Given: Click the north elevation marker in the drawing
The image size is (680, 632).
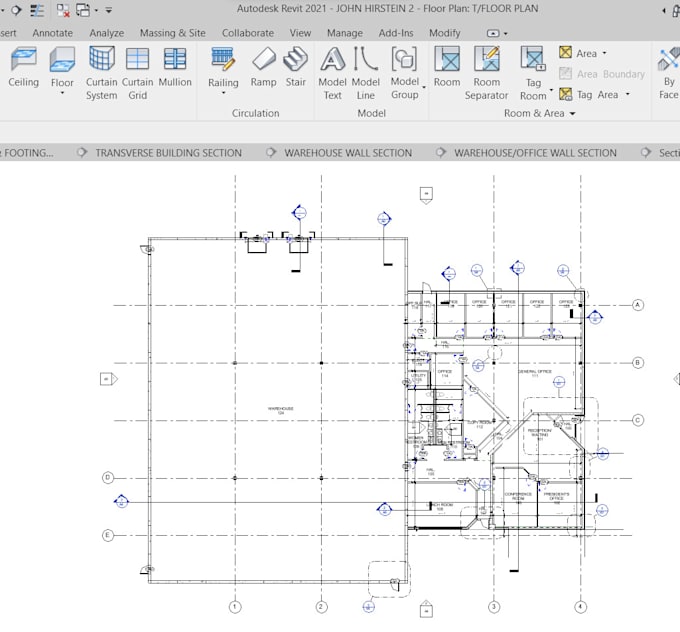Looking at the screenshot, I should pos(426,195).
